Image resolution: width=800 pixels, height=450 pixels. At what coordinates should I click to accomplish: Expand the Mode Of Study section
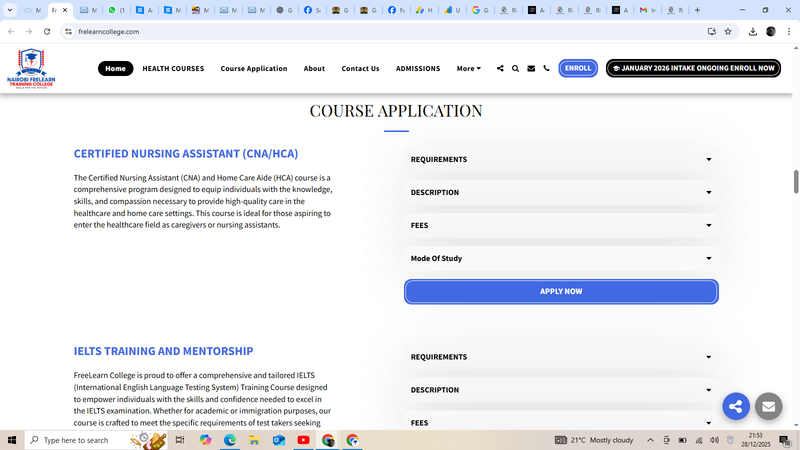(x=560, y=259)
